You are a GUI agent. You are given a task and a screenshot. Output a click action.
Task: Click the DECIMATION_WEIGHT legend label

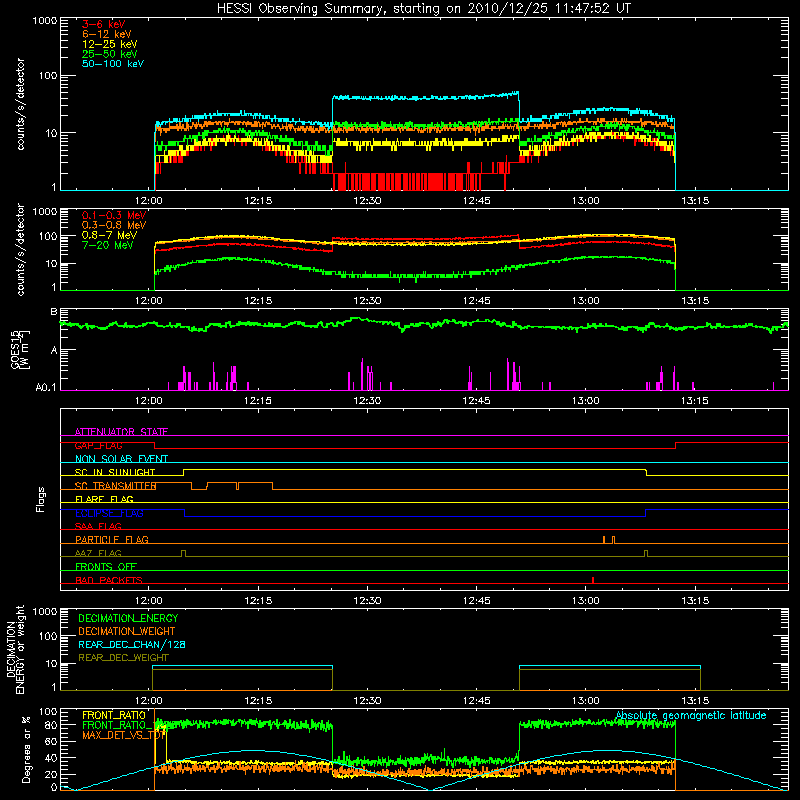click(x=127, y=631)
